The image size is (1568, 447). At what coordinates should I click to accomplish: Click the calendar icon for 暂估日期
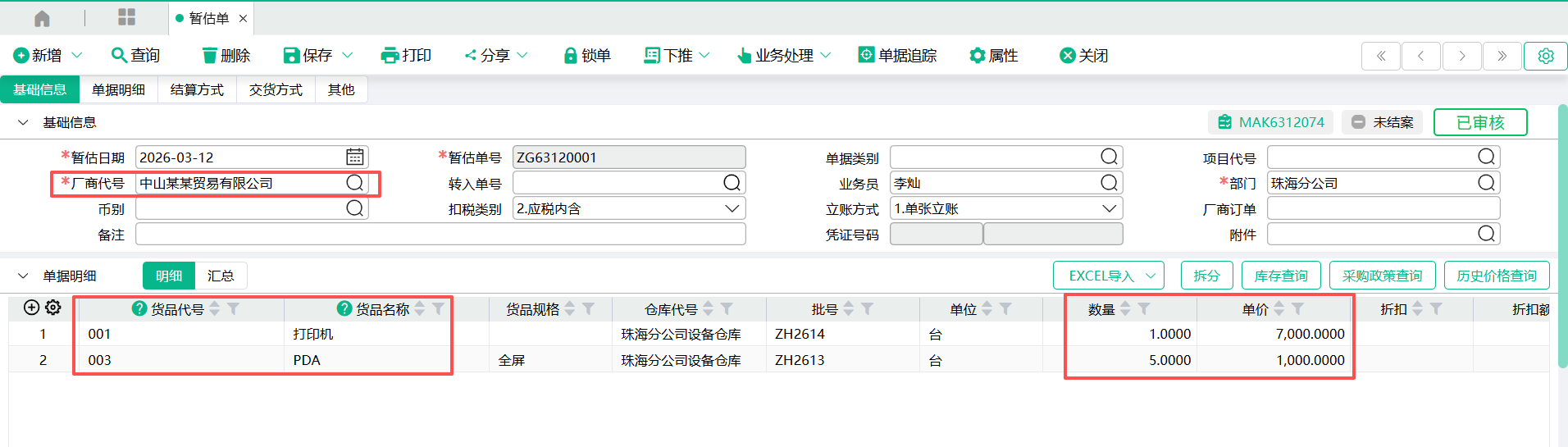[354, 157]
